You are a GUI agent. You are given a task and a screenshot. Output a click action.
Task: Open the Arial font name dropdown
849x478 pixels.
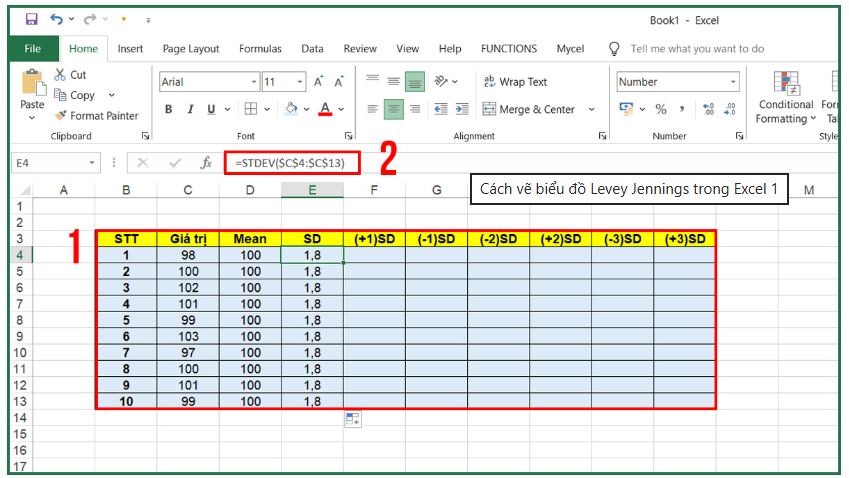(x=253, y=82)
